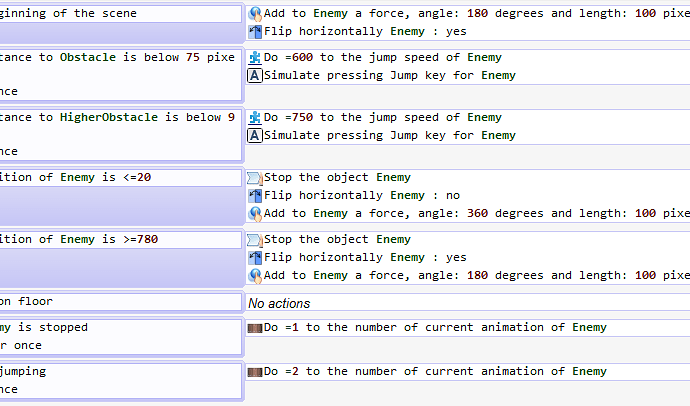
Task: Click the force icon in the scene-beginning event
Action: coord(255,14)
